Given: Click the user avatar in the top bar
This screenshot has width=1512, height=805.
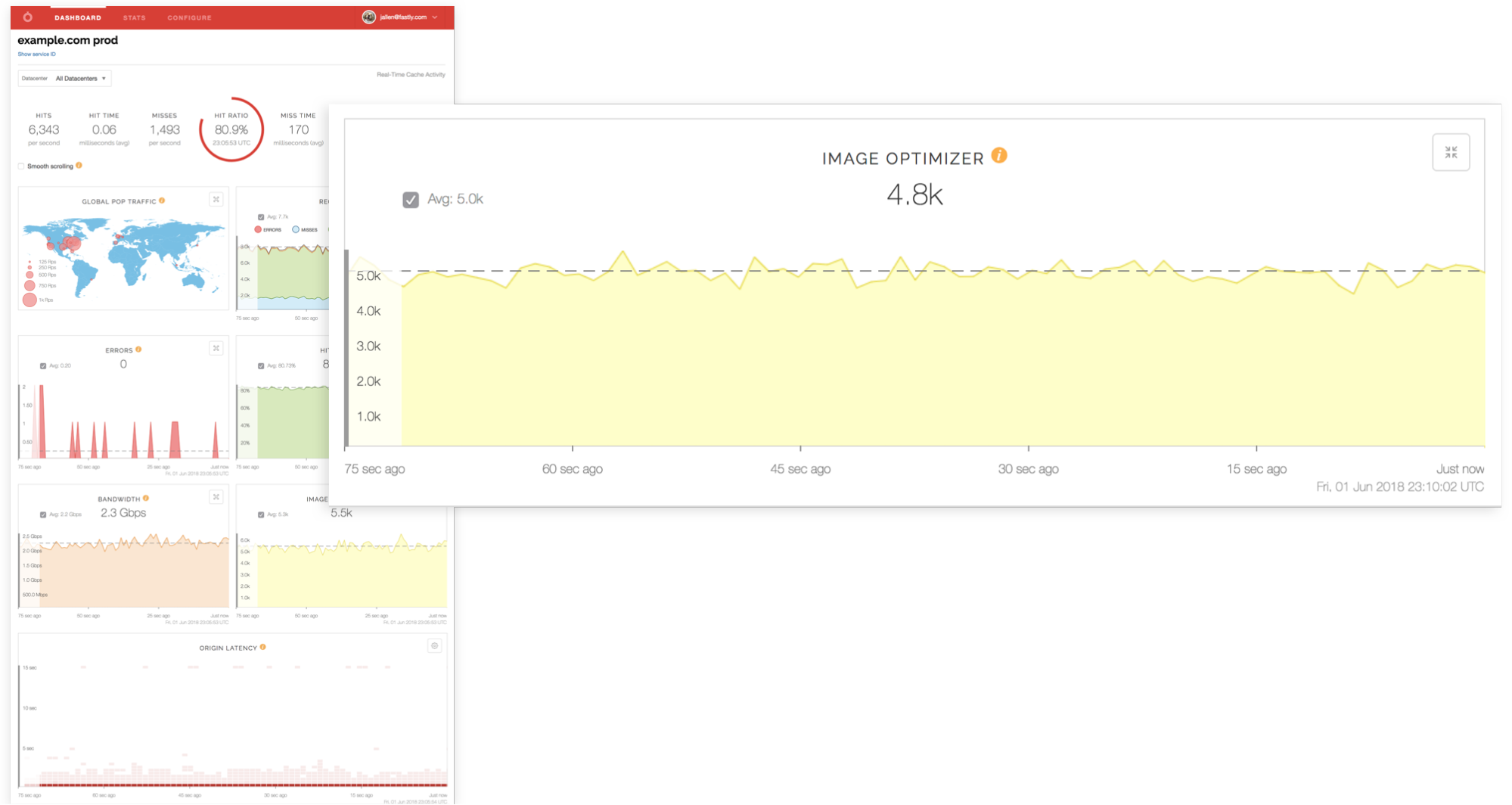Looking at the screenshot, I should (368, 17).
